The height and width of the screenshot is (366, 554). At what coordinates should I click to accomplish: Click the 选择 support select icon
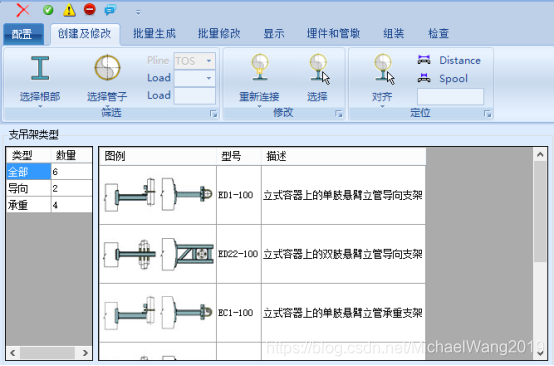click(x=319, y=68)
